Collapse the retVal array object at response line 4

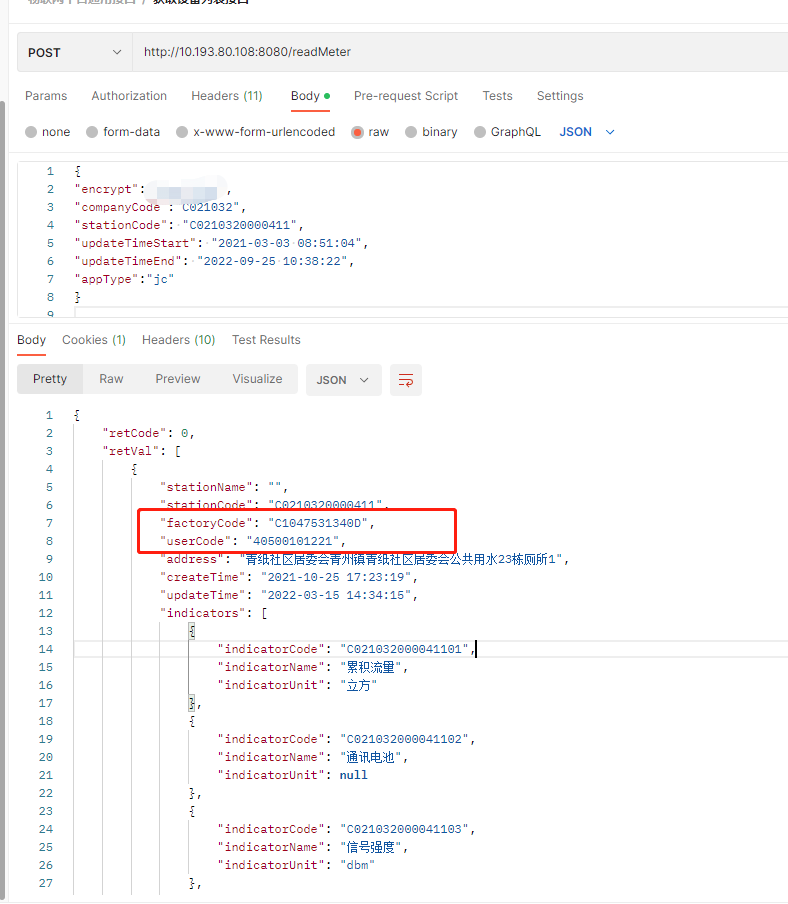pos(134,469)
